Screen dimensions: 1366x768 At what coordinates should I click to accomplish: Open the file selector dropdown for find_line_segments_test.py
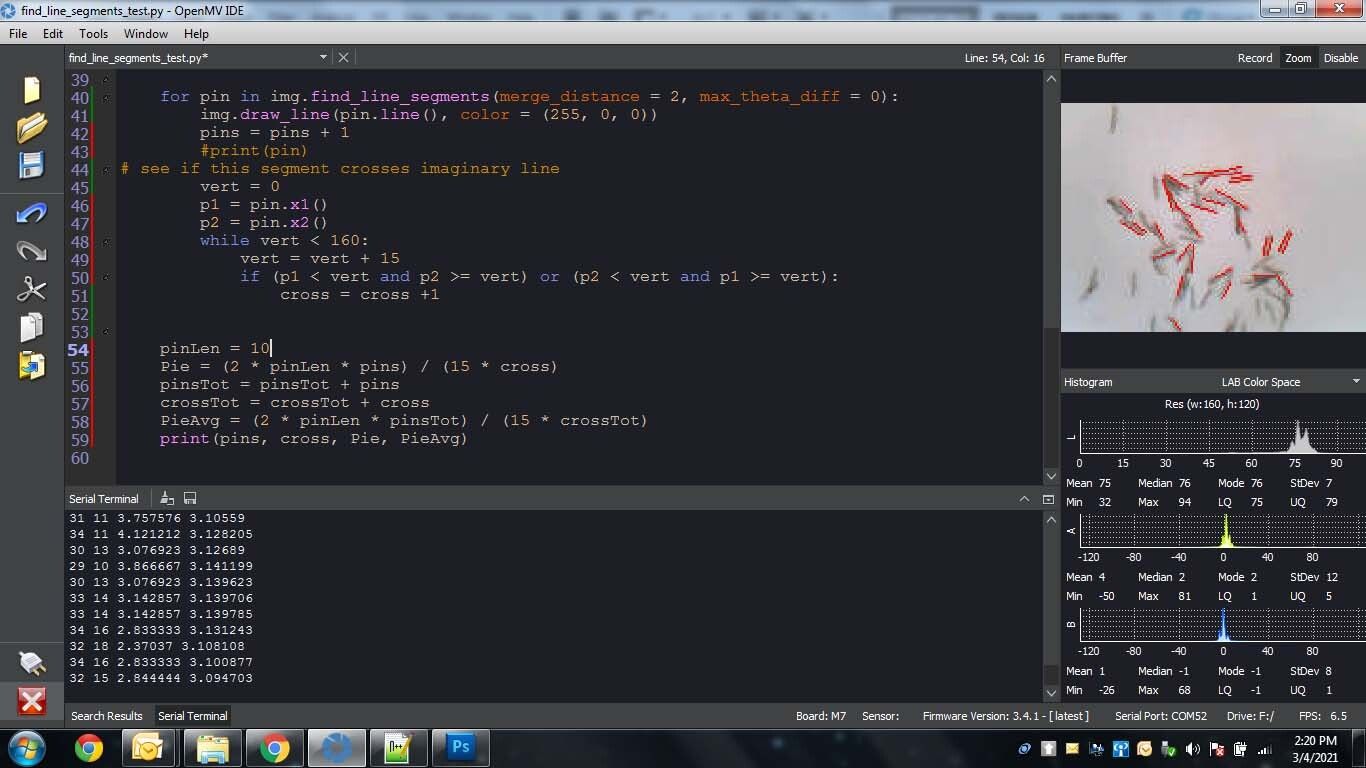[323, 58]
